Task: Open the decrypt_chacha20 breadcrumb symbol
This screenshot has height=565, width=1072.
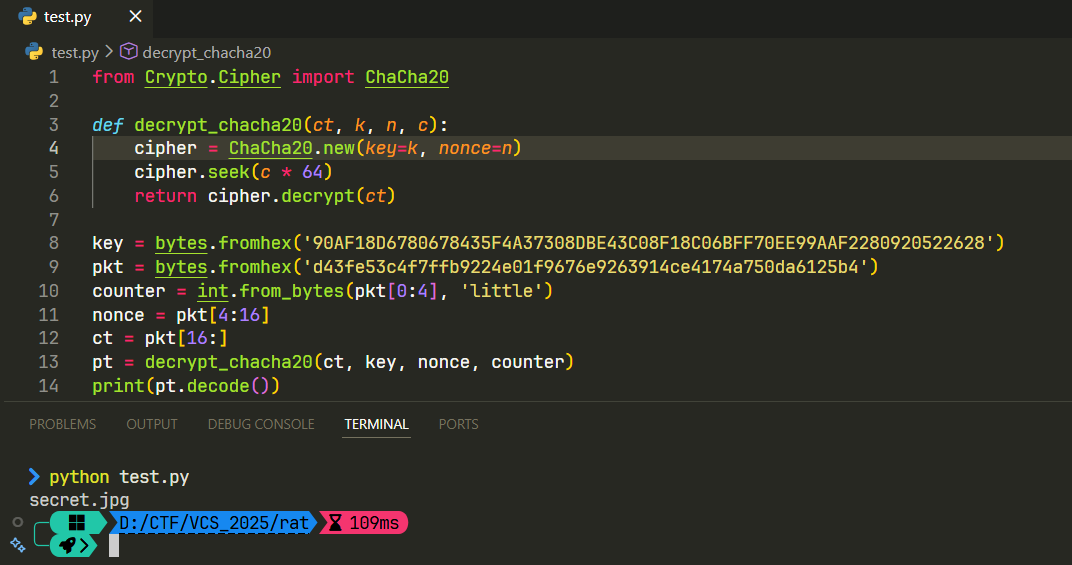Action: tap(206, 52)
